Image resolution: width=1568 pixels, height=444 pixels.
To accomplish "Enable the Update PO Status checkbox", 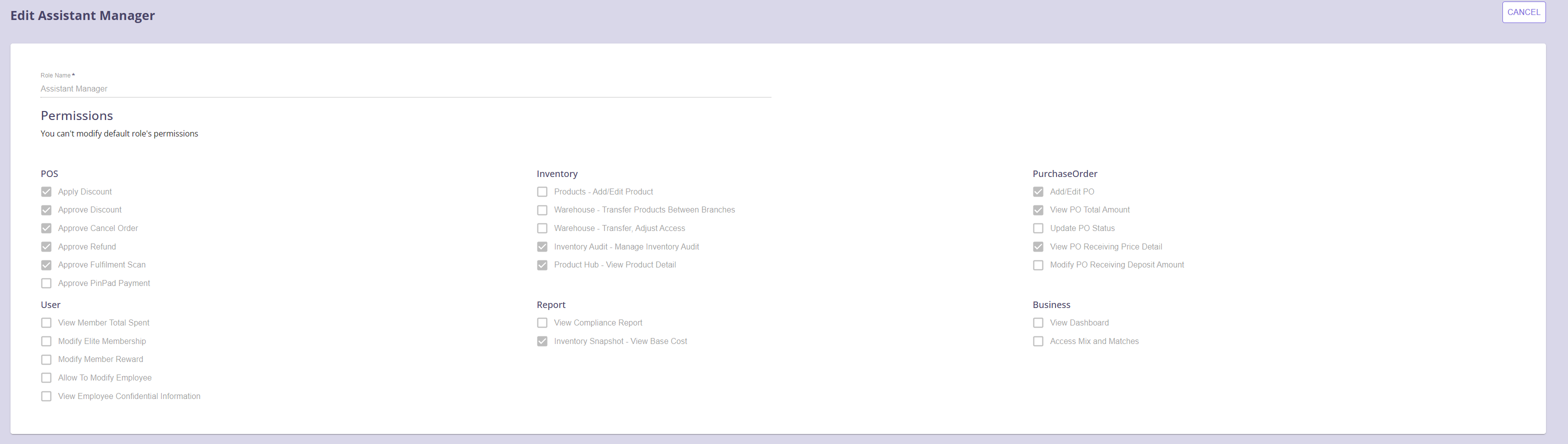I will click(1038, 228).
